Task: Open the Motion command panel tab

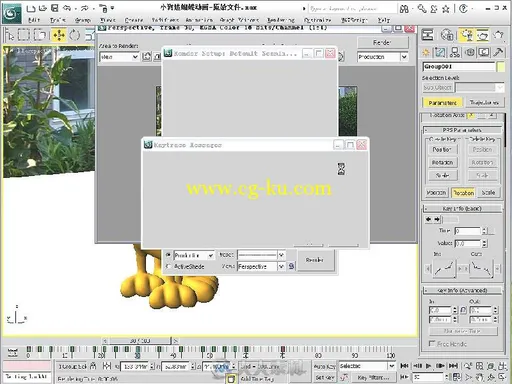Action: click(470, 52)
